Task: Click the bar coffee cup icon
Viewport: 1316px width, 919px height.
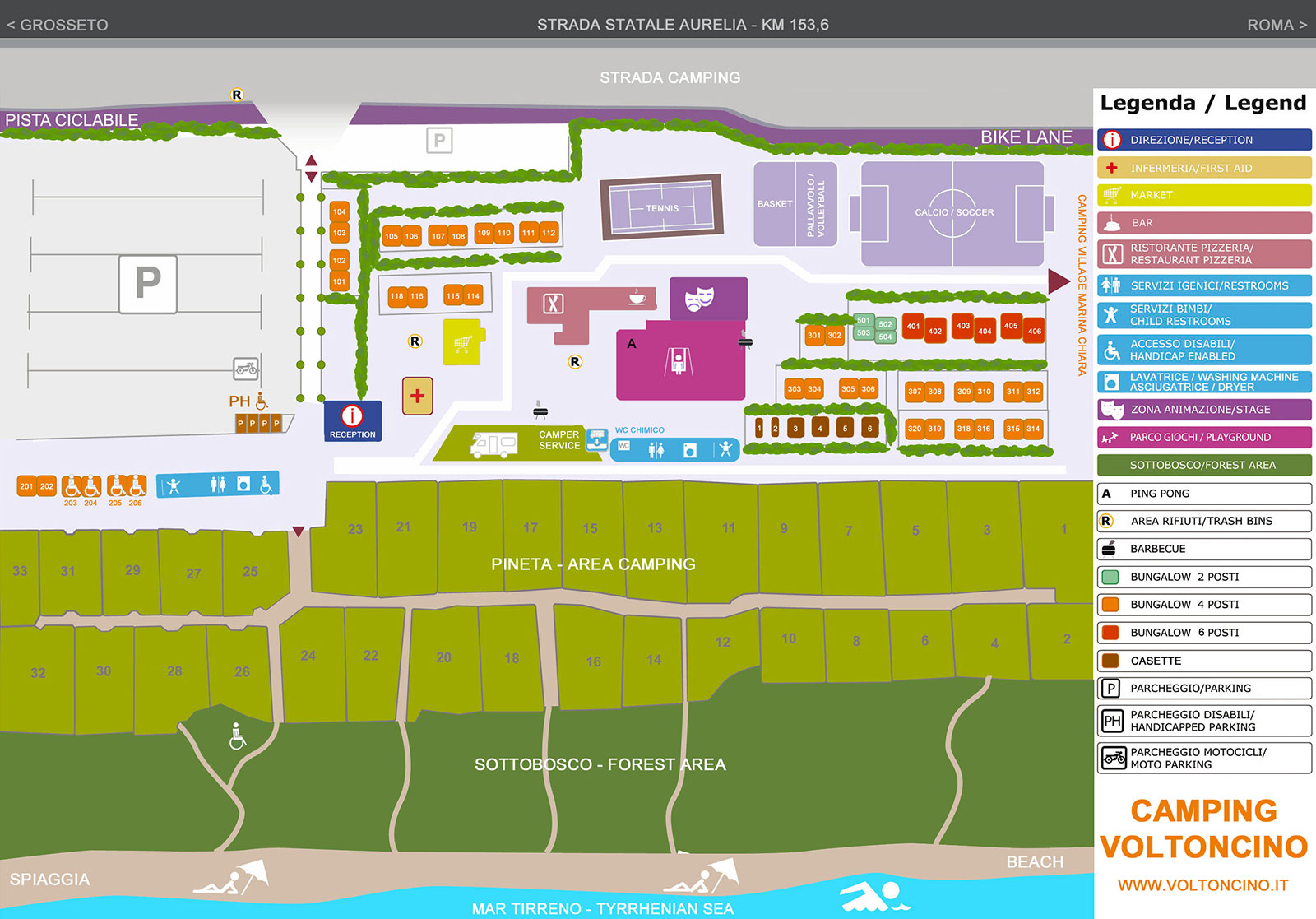Action: pyautogui.click(x=637, y=297)
